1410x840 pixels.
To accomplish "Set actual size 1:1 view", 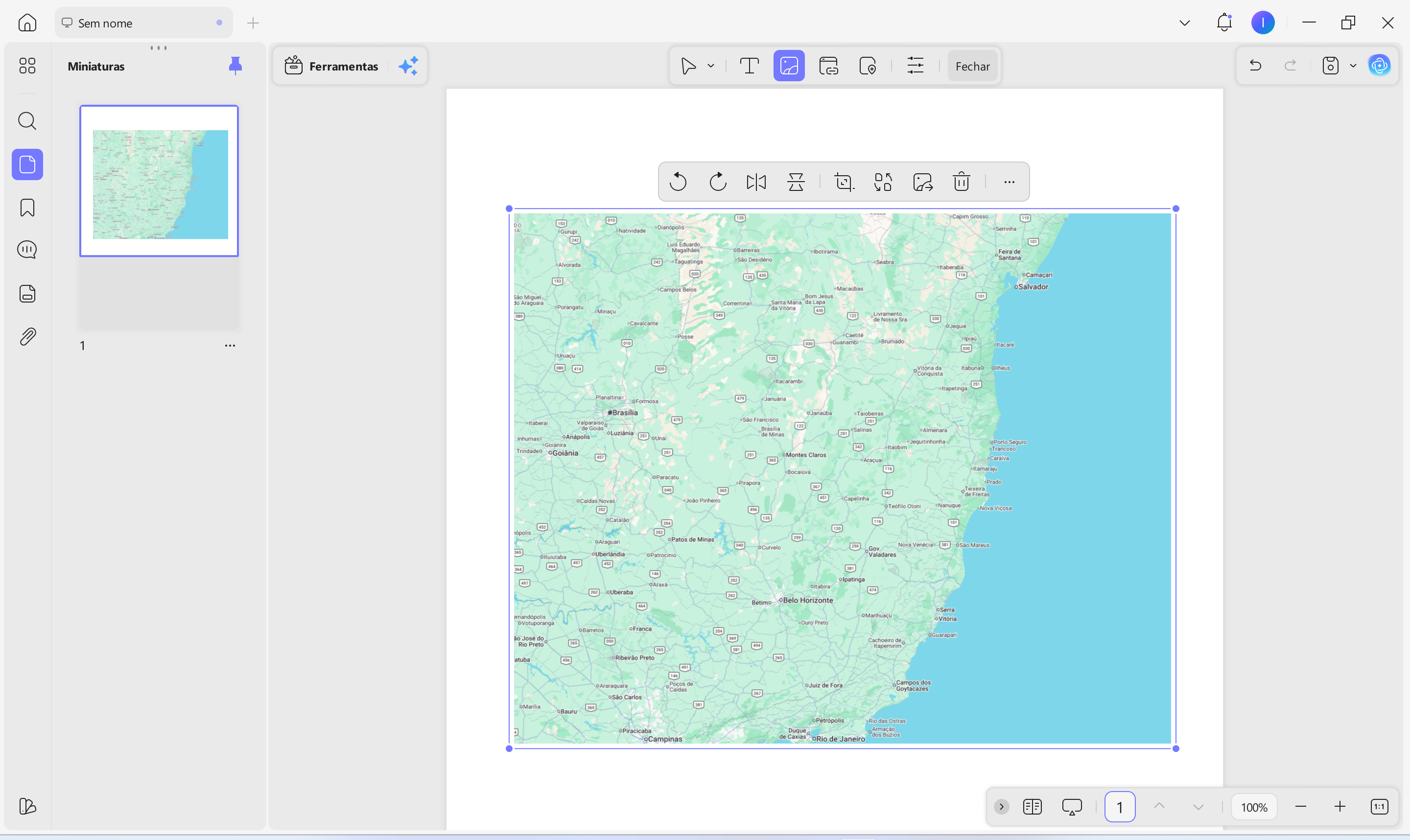I will click(x=1379, y=807).
